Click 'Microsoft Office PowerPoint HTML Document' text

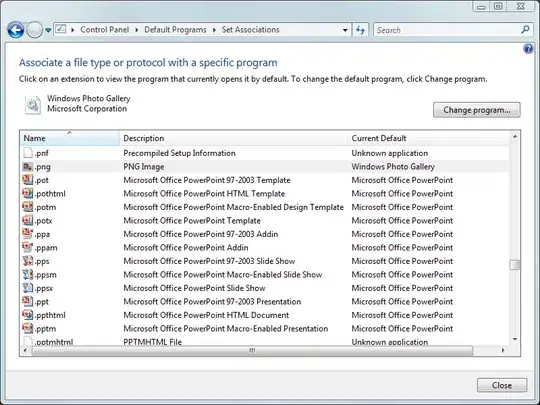(206, 315)
